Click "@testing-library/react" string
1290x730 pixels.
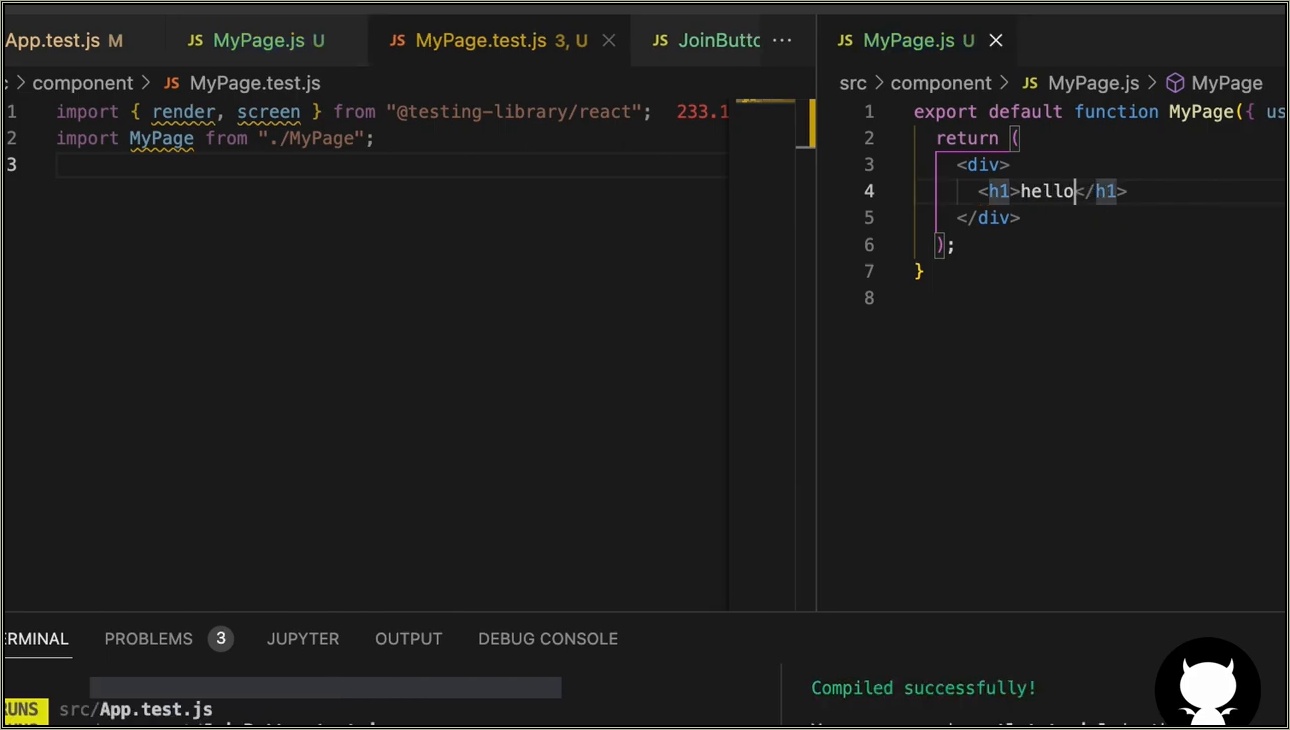click(514, 112)
